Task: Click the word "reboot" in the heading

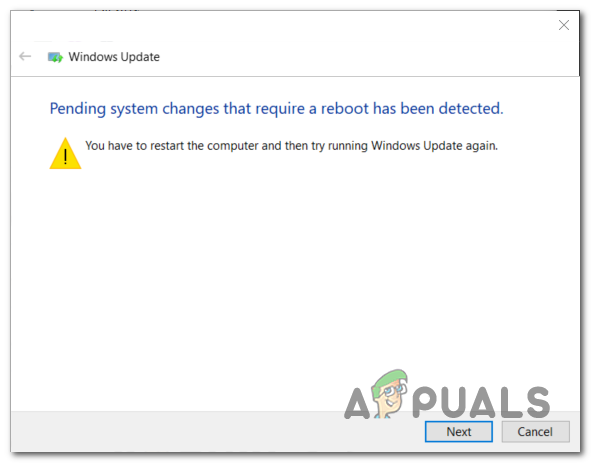Action: [x=344, y=109]
